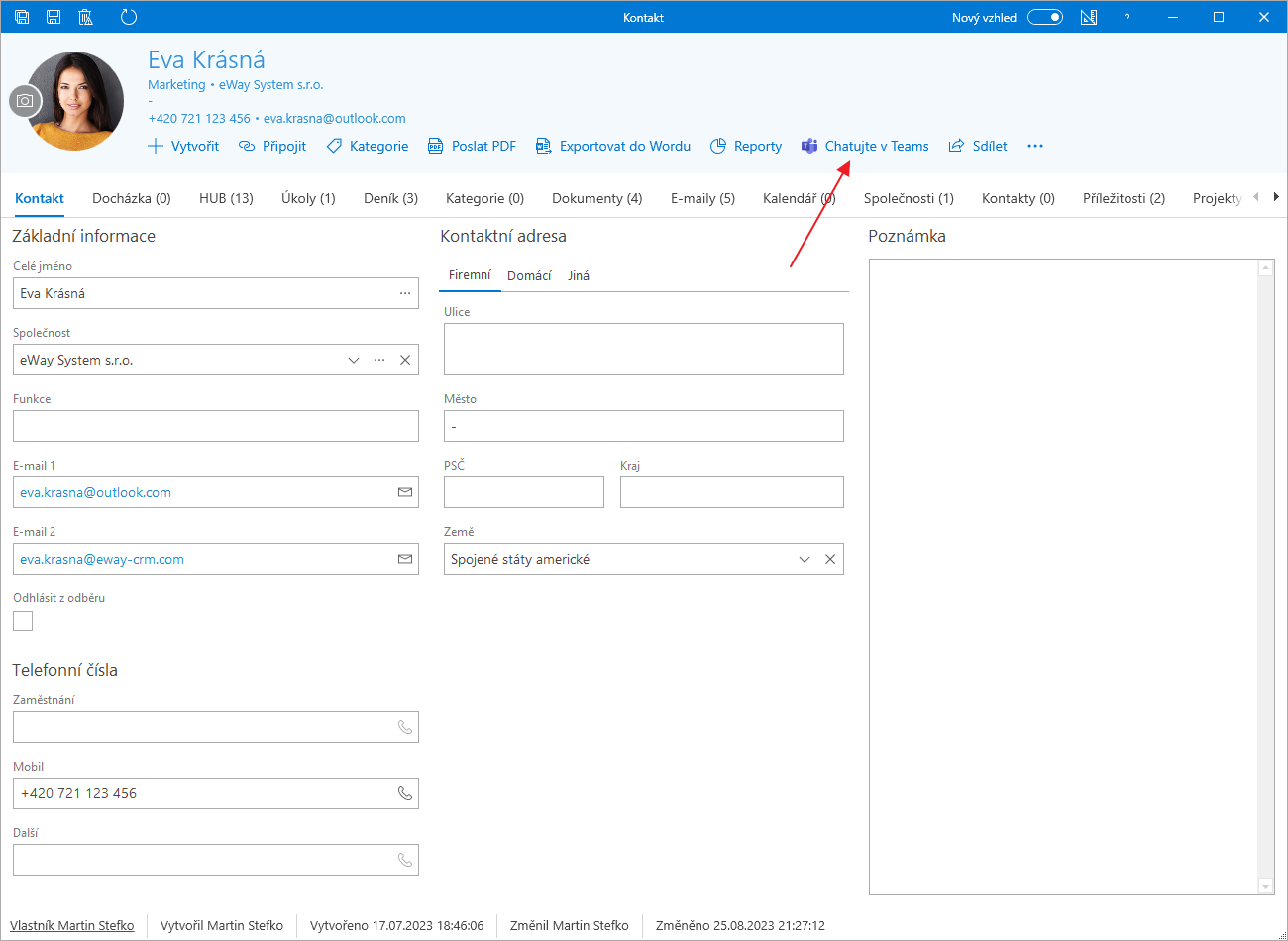Check the Odhlásit z odběru checkbox
1288x941 pixels.
[x=23, y=621]
